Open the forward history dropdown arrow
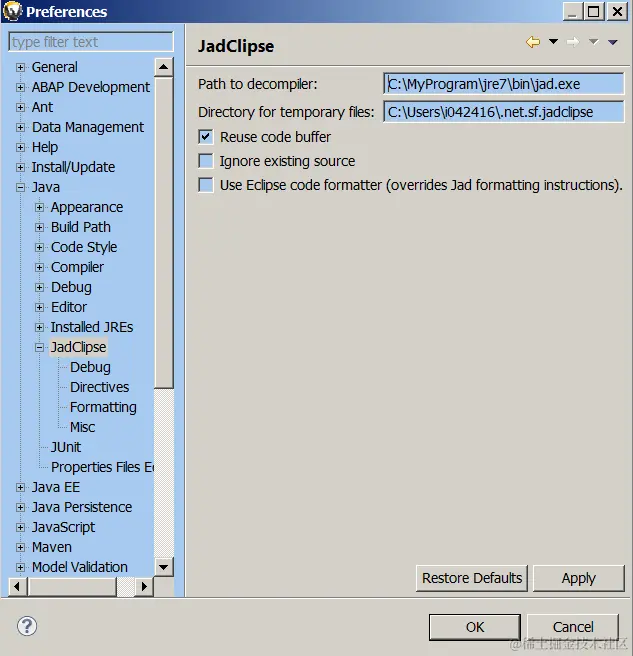 [593, 41]
